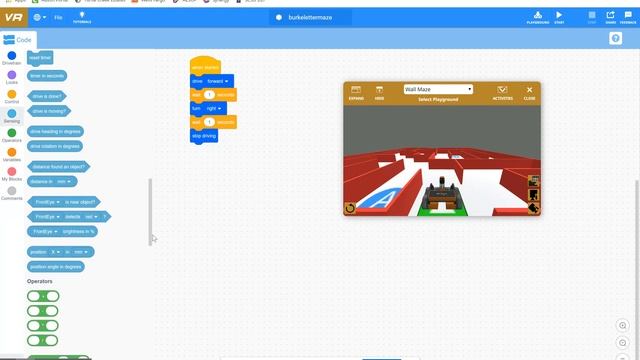Select the Control block category
This screenshot has height=360, width=640.
point(11,96)
